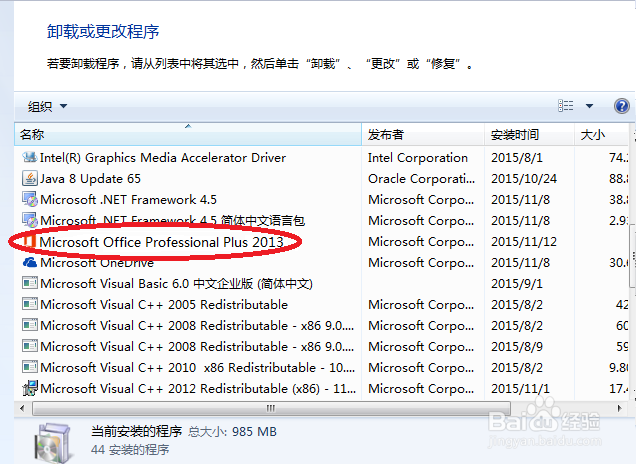Click the horizontal scrollbar left arrow
Image resolution: width=636 pixels, height=464 pixels.
[x=22, y=408]
